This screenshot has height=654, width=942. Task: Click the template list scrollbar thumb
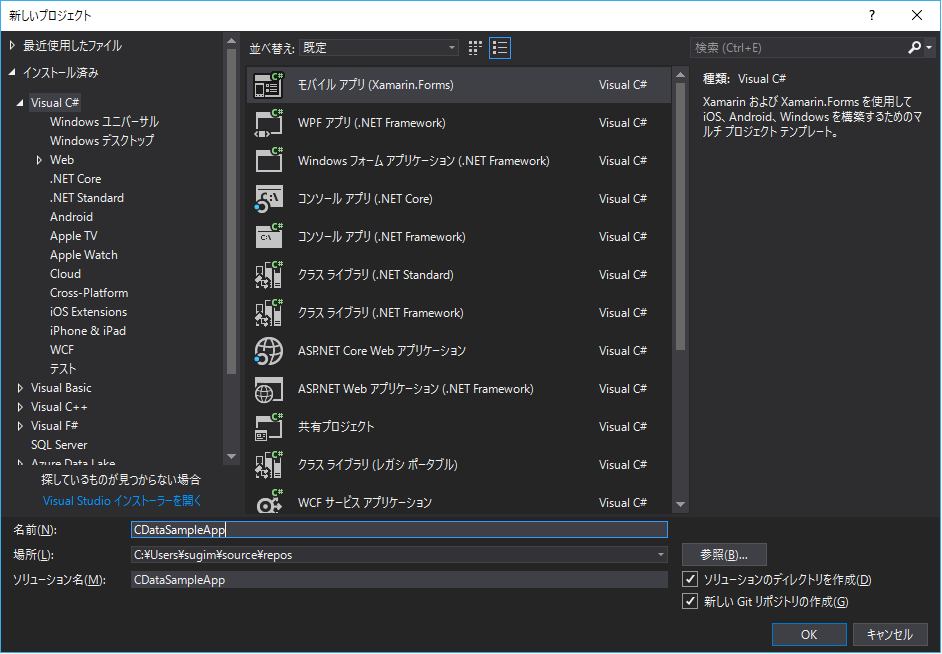click(x=680, y=216)
